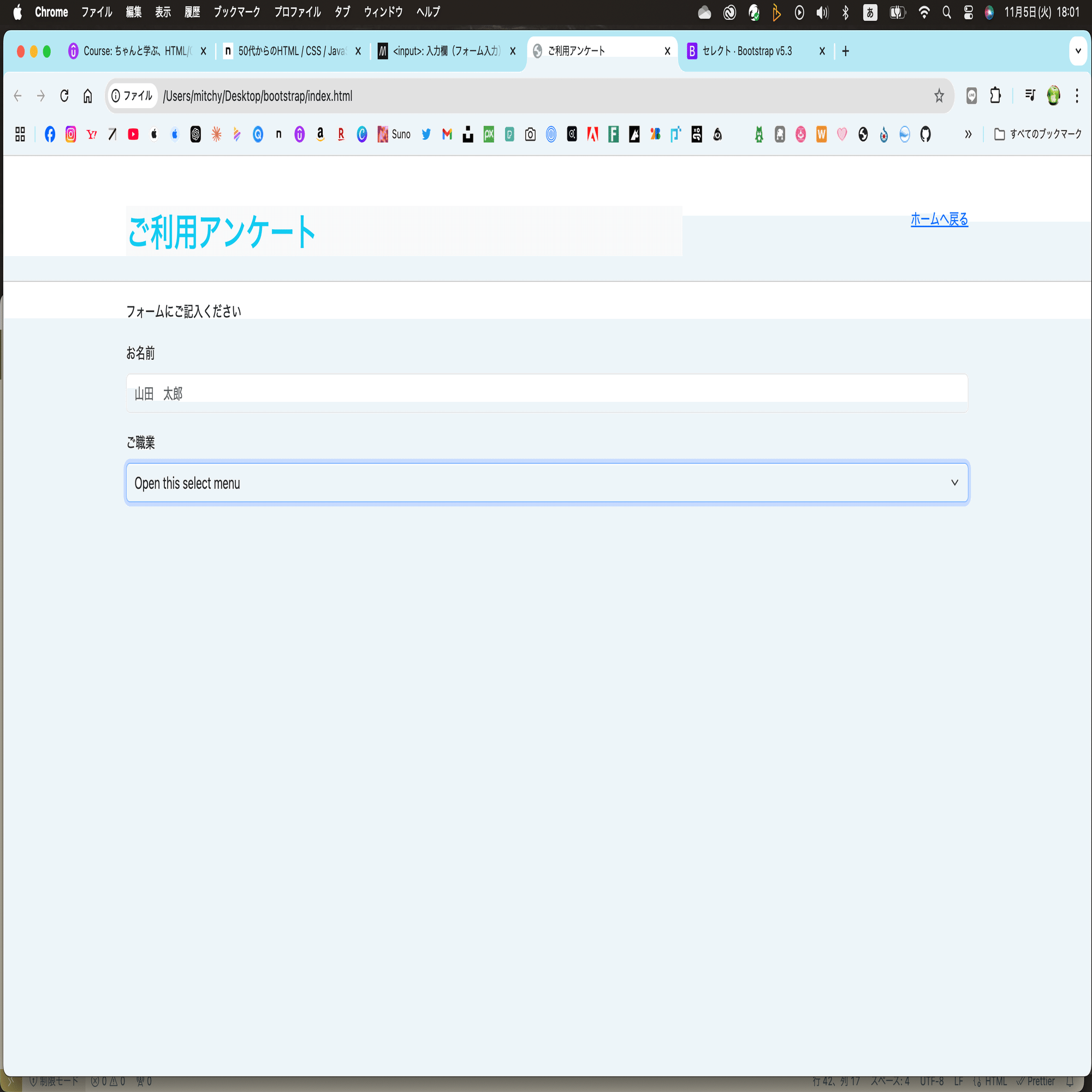Open the YouTube bookmark
Viewport: 1092px width, 1092px height.
click(x=133, y=134)
